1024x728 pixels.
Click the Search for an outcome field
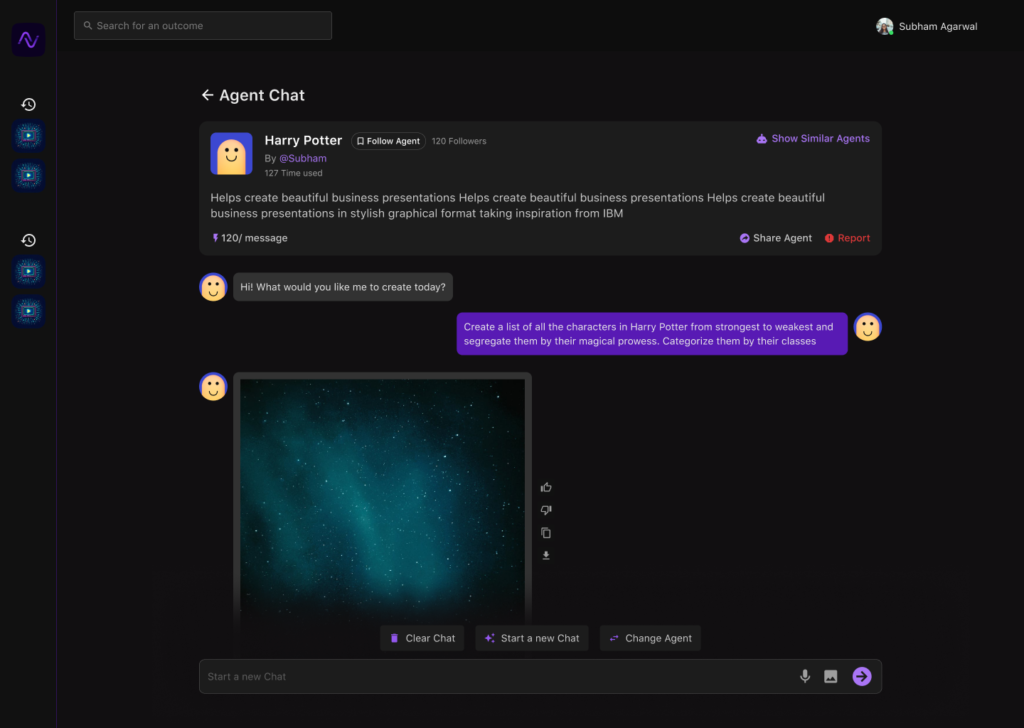pyautogui.click(x=203, y=26)
